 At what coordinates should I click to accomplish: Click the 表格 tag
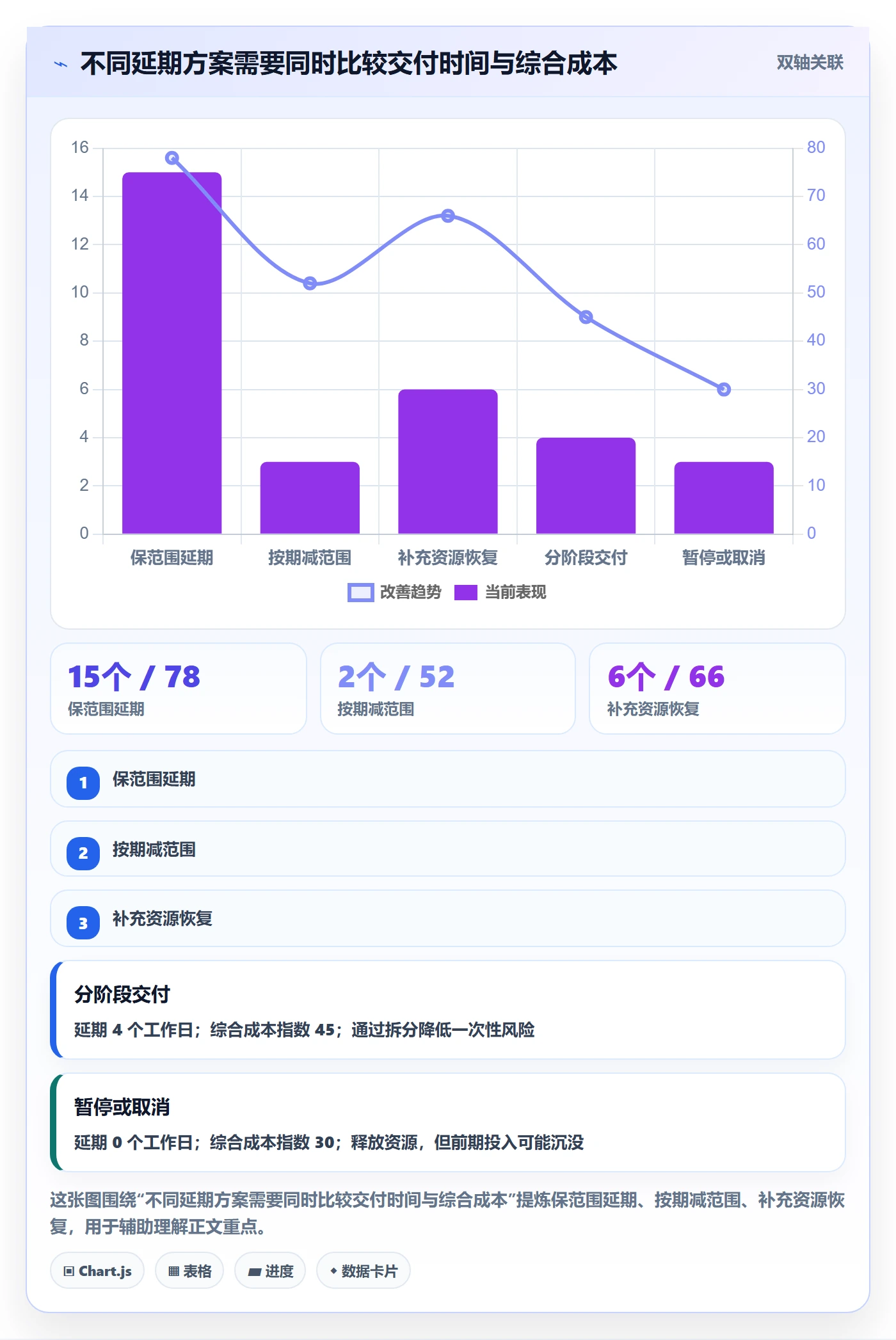click(x=189, y=1271)
